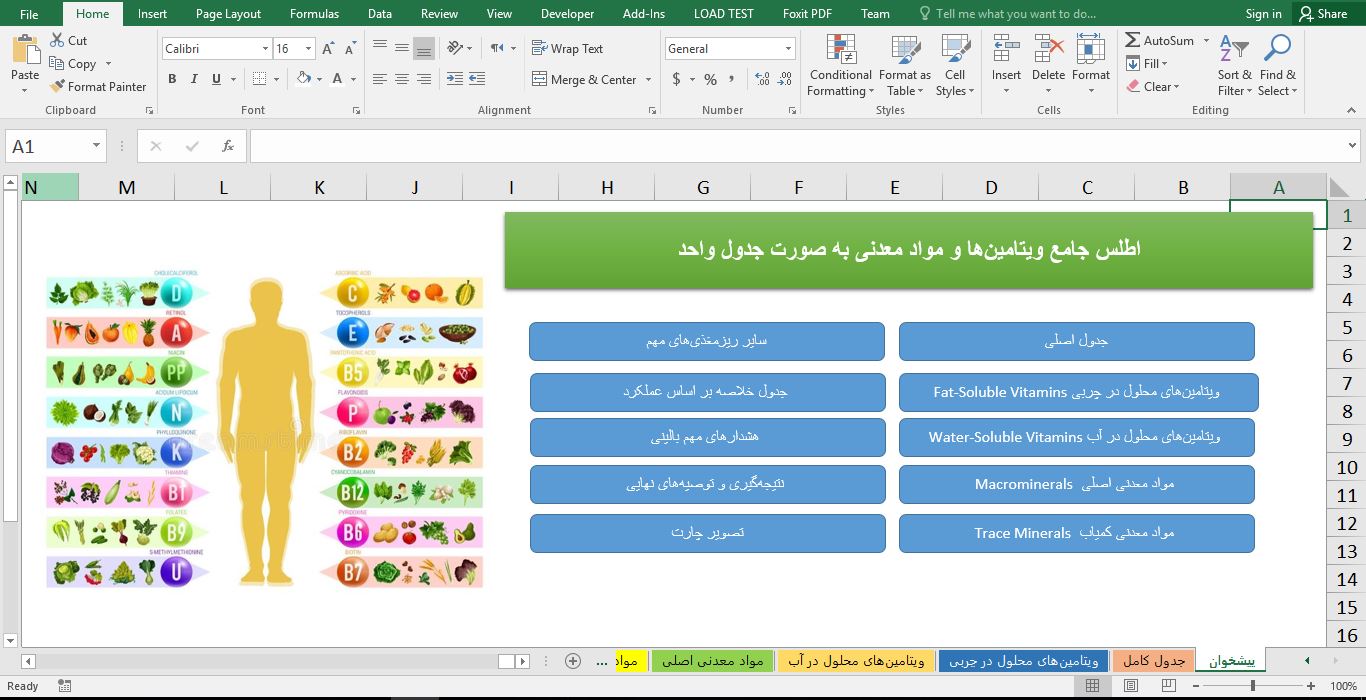Image resolution: width=1366 pixels, height=700 pixels.
Task: Enable Wrap Text for the selection
Action: coord(567,47)
